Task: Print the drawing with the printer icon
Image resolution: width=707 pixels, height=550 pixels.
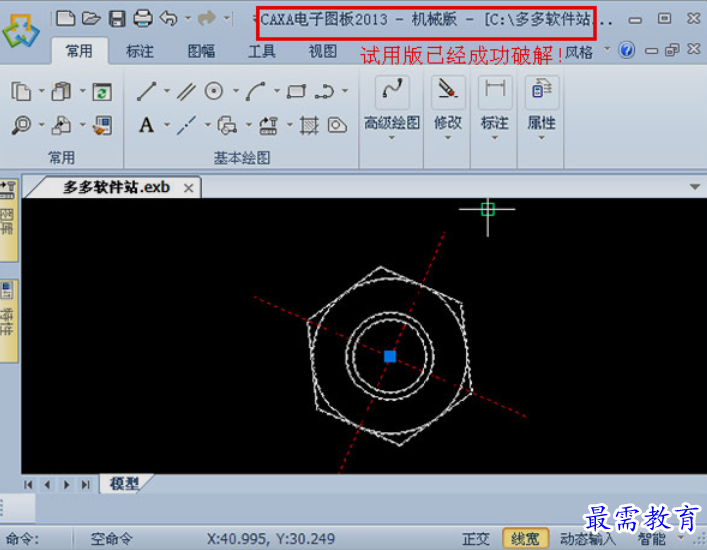Action: tap(143, 18)
